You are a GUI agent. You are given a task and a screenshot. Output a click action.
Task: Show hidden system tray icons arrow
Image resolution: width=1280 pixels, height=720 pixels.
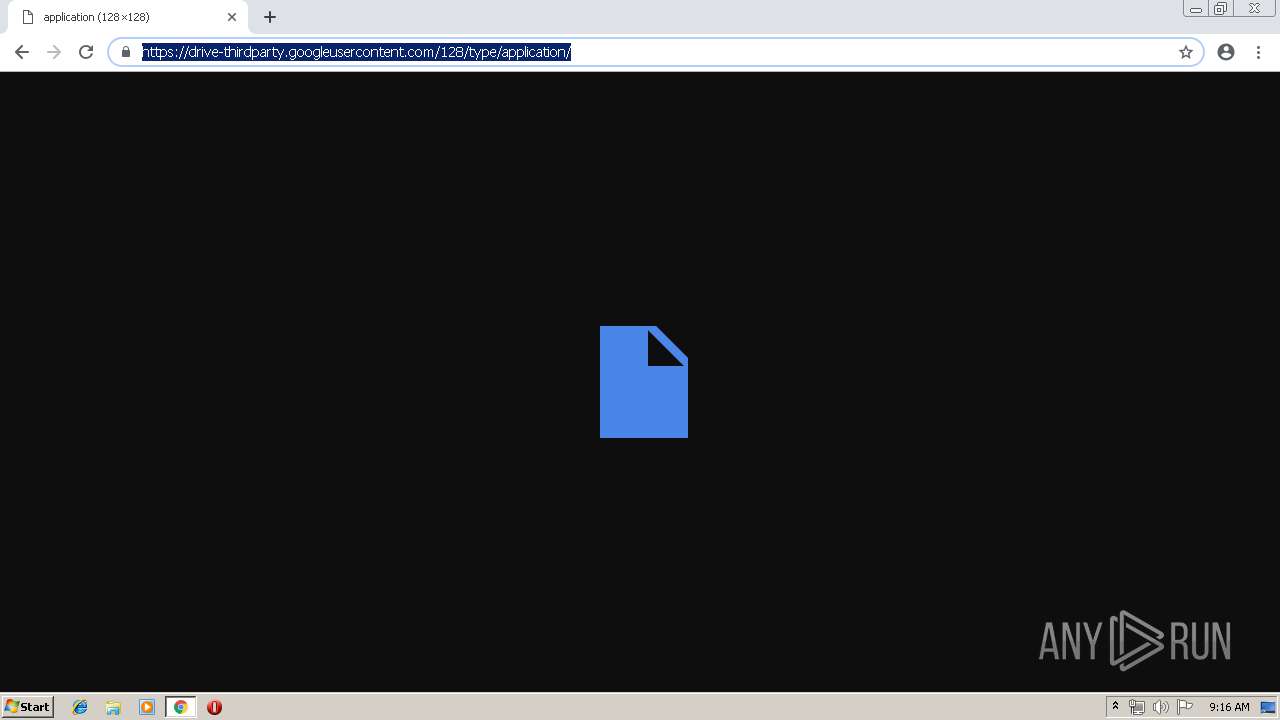(1116, 707)
